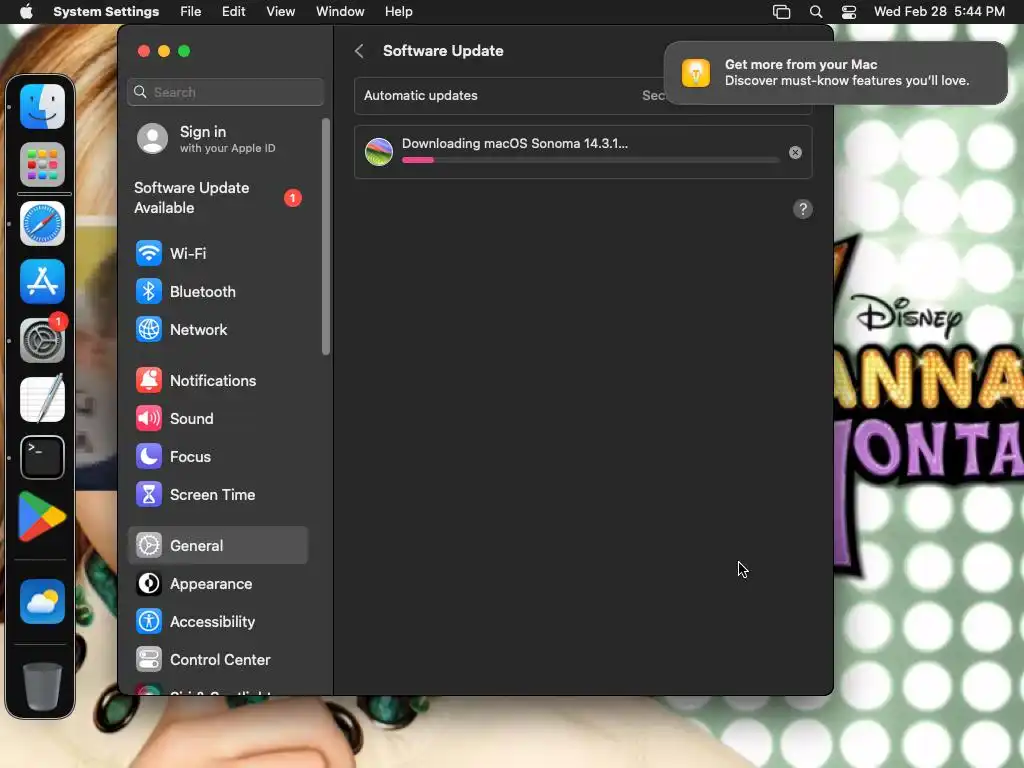This screenshot has width=1024, height=768.
Task: Click Stage Manager icon in menu bar
Action: pyautogui.click(x=781, y=12)
